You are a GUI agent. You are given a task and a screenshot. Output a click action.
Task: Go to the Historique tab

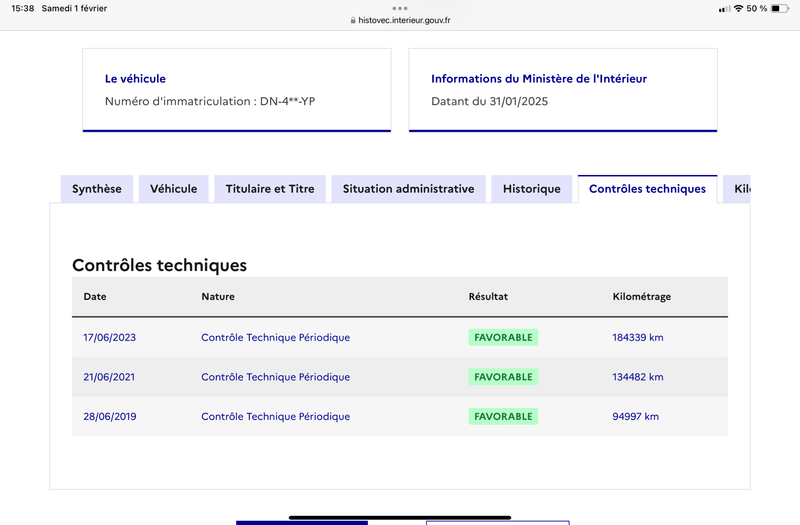(532, 189)
